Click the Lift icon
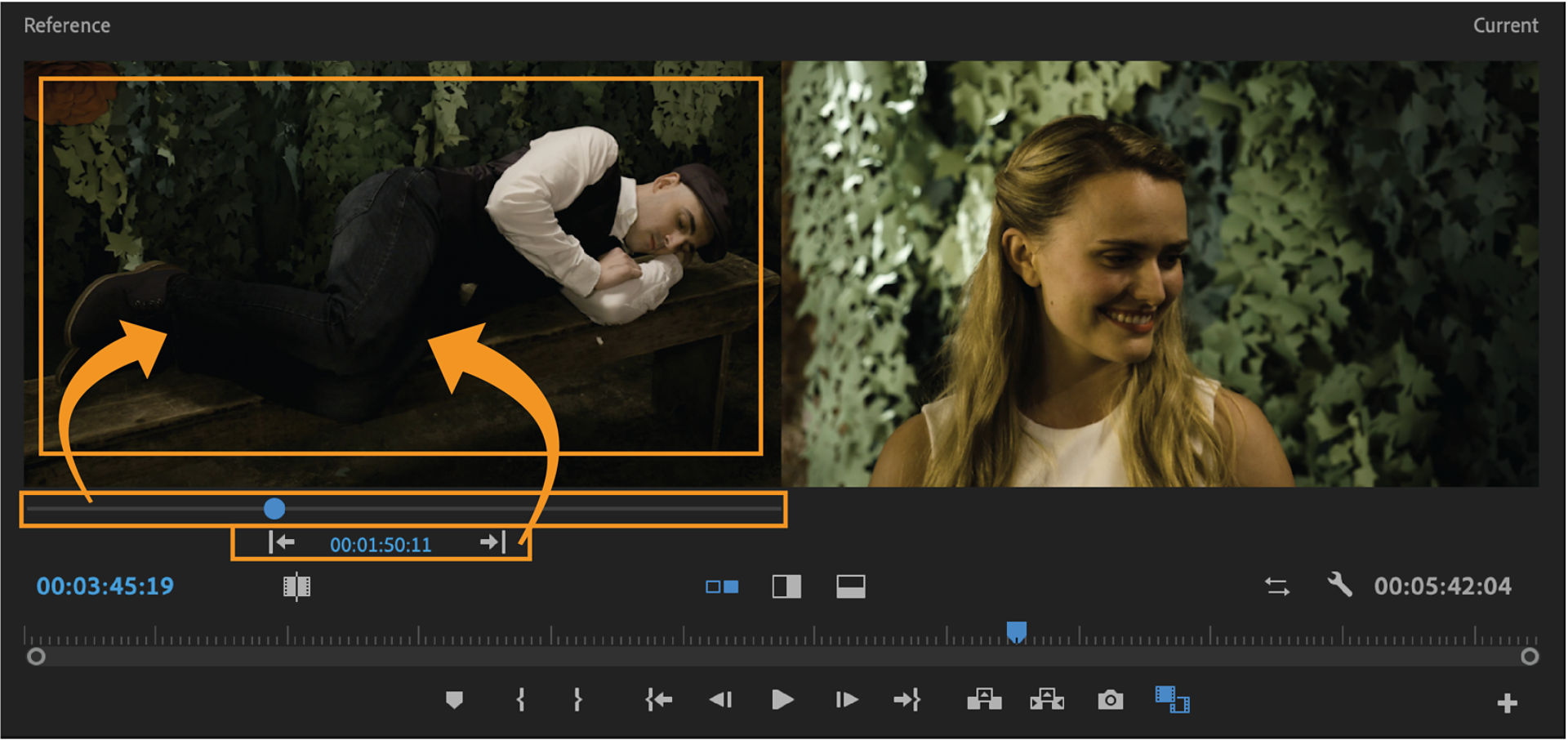1568x740 pixels. click(x=984, y=700)
